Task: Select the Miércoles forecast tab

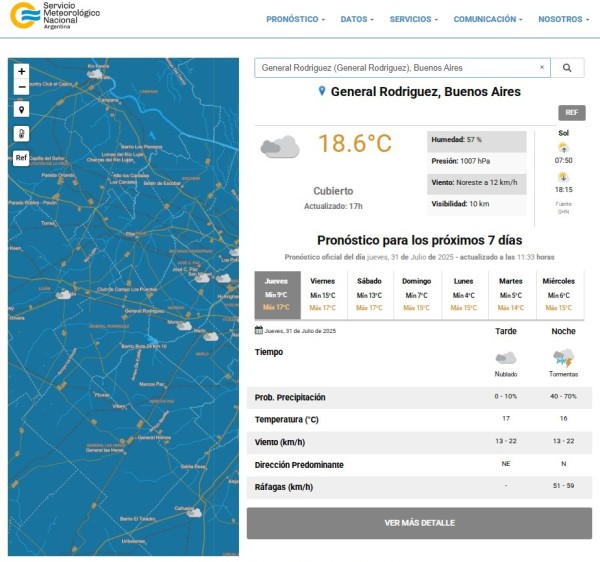Action: 559,295
